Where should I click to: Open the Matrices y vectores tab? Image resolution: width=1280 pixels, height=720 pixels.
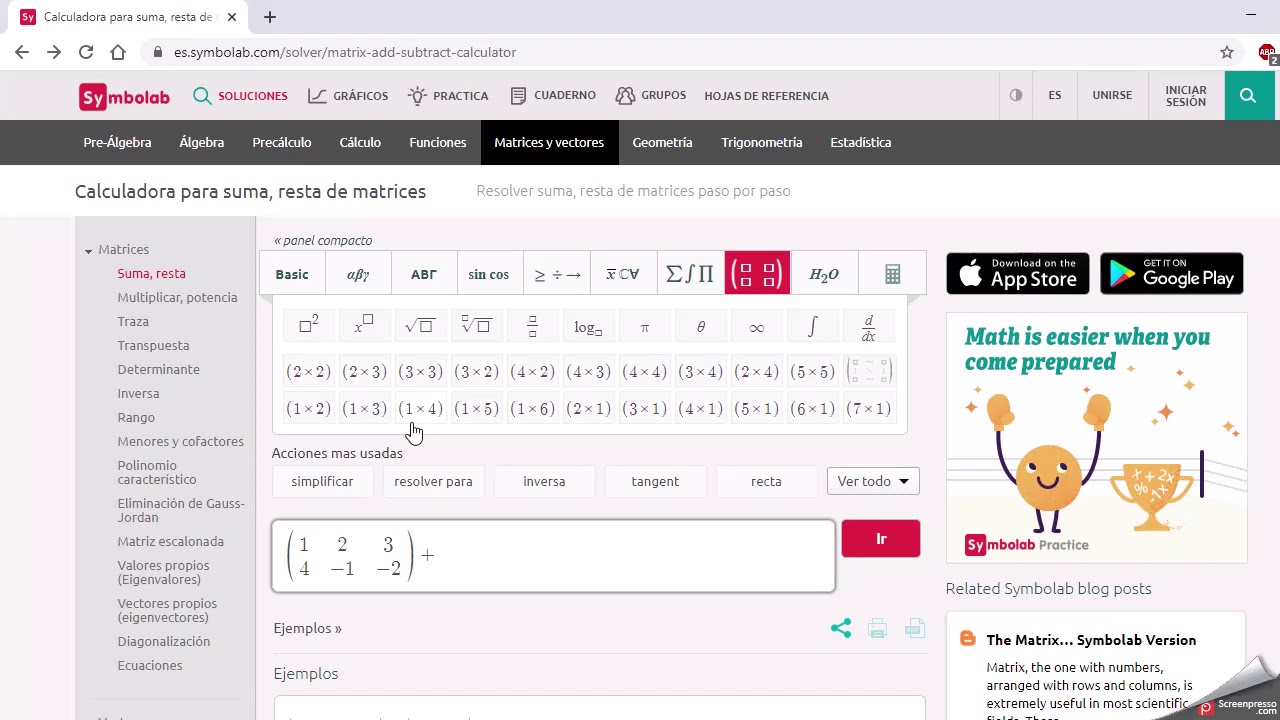point(549,142)
